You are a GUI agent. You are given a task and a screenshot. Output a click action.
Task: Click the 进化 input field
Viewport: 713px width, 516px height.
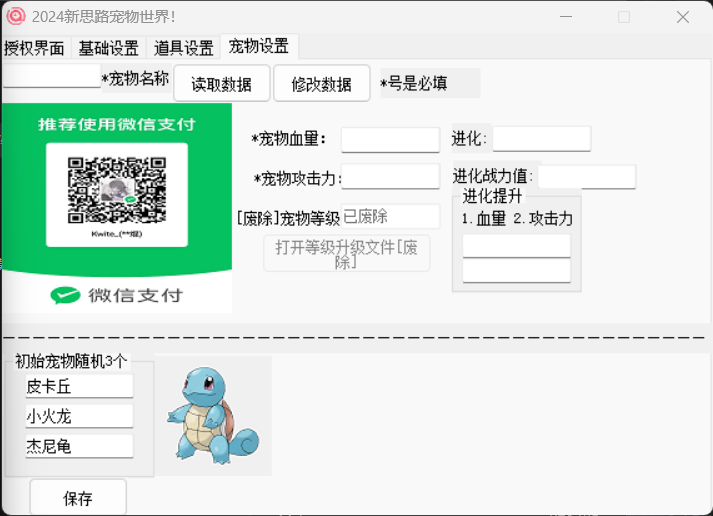coord(542,139)
